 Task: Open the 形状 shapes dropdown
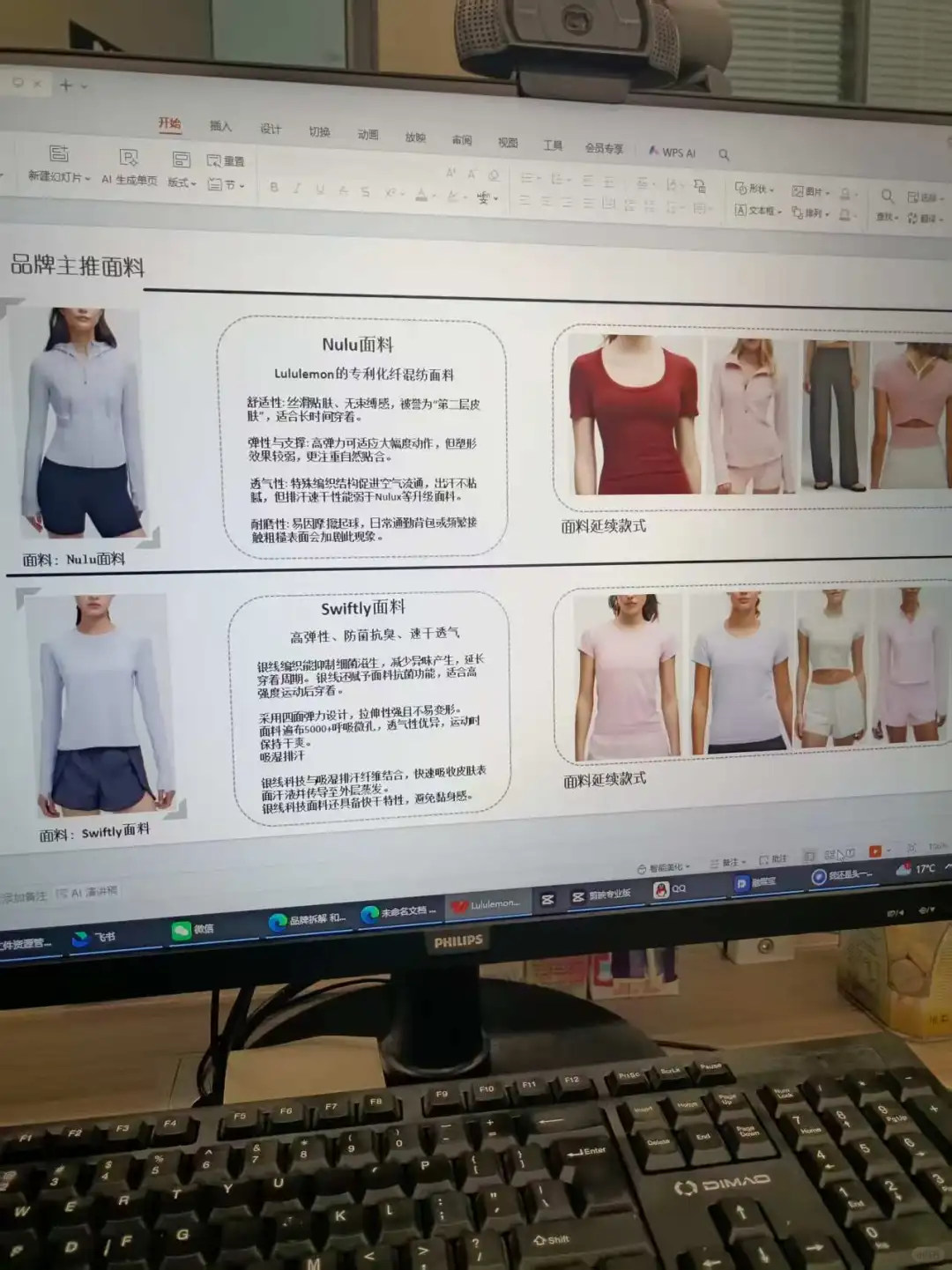(755, 189)
